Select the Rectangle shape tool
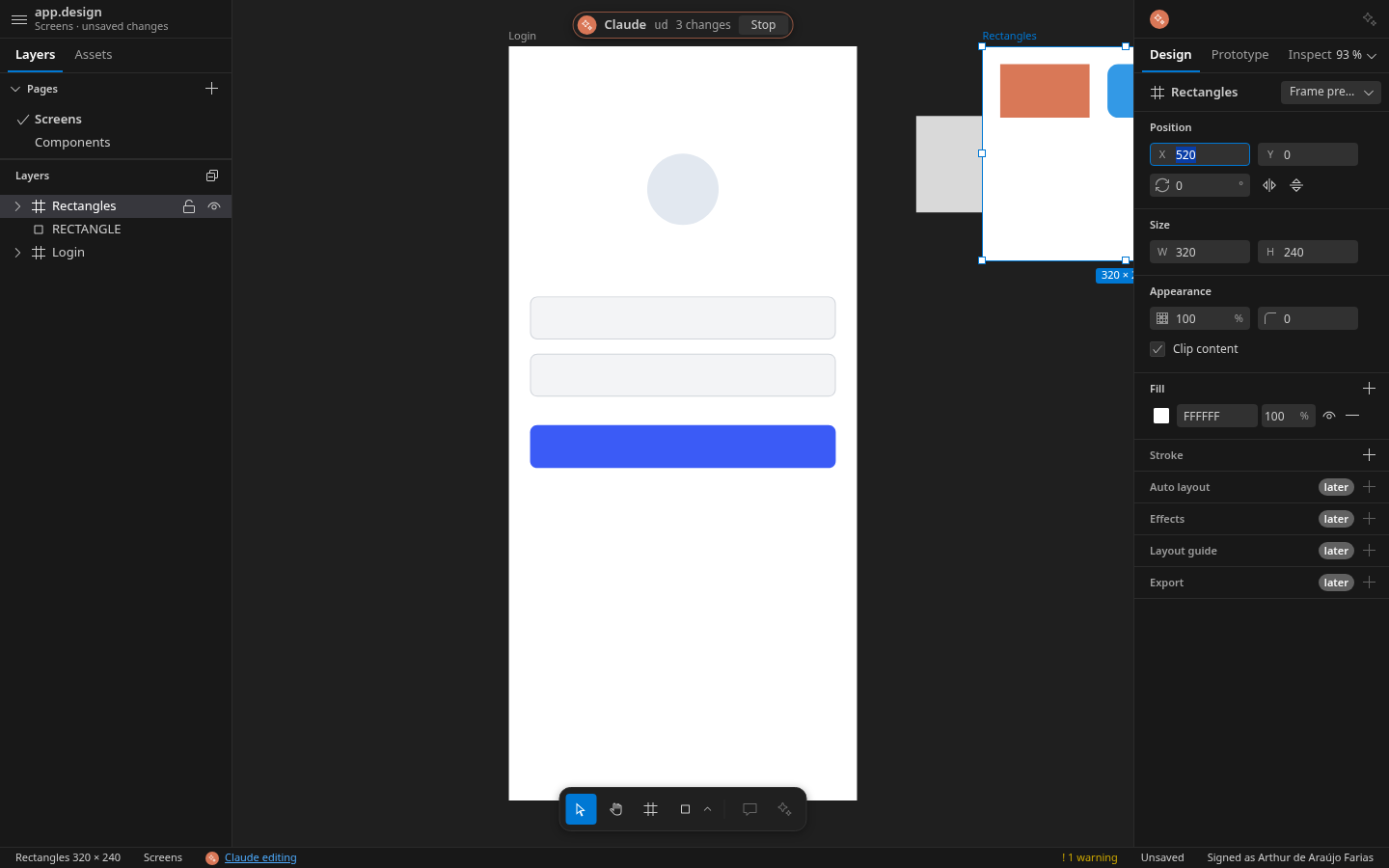Image resolution: width=1389 pixels, height=868 pixels. pos(685,809)
